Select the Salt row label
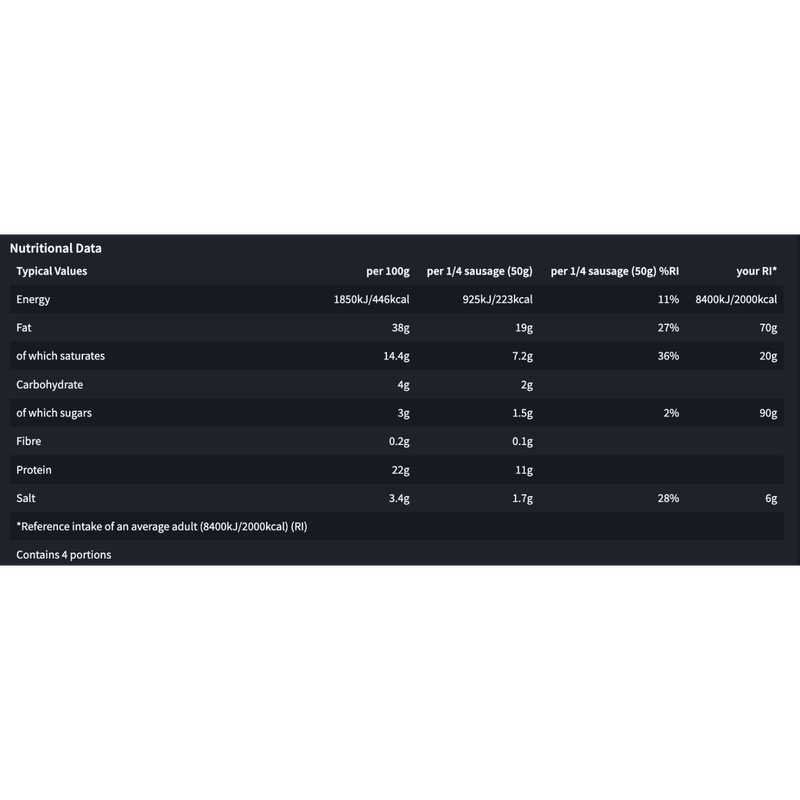 [26, 498]
